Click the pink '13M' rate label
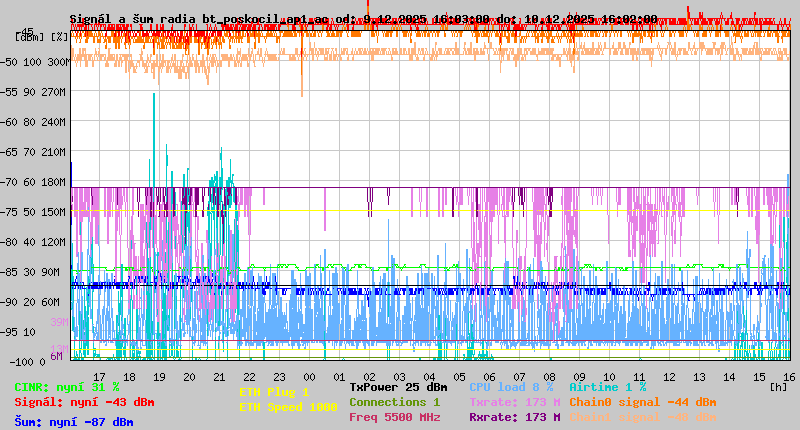Screen dimensions: 800x430 click(59, 348)
